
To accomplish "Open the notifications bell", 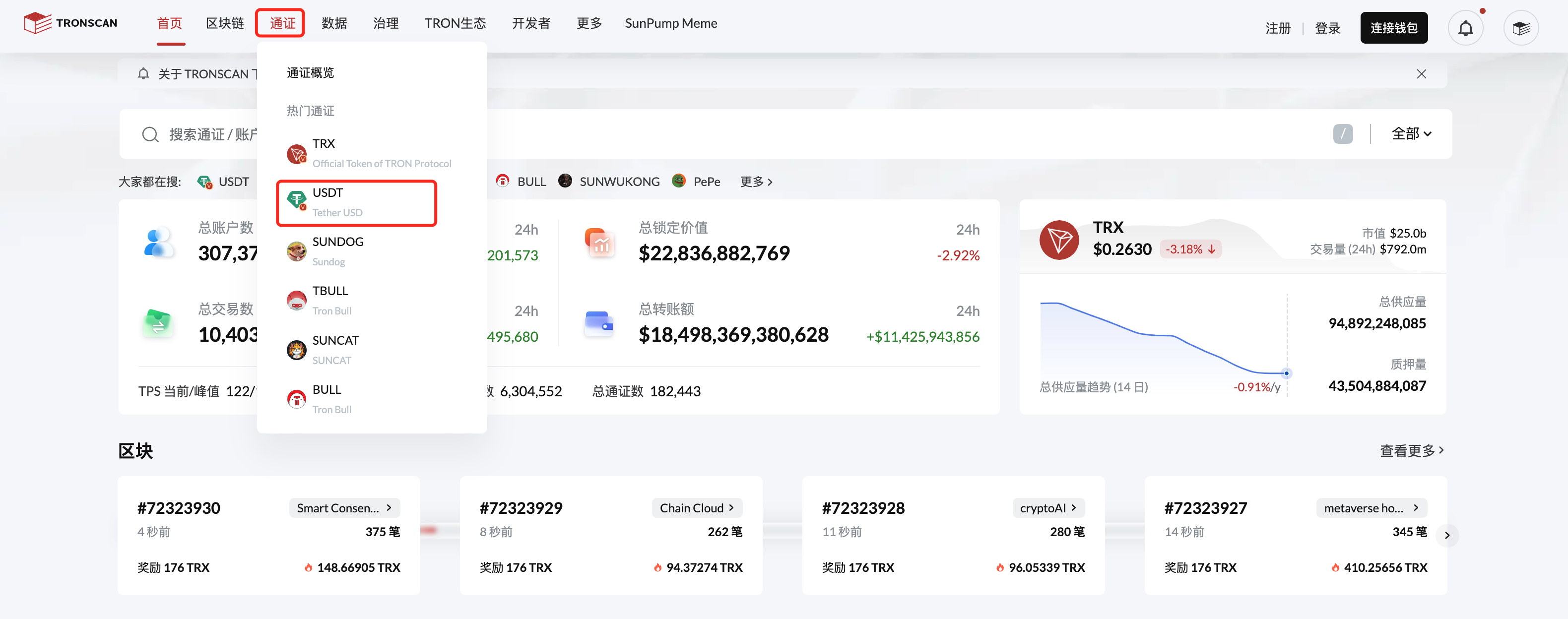I will pyautogui.click(x=1465, y=28).
